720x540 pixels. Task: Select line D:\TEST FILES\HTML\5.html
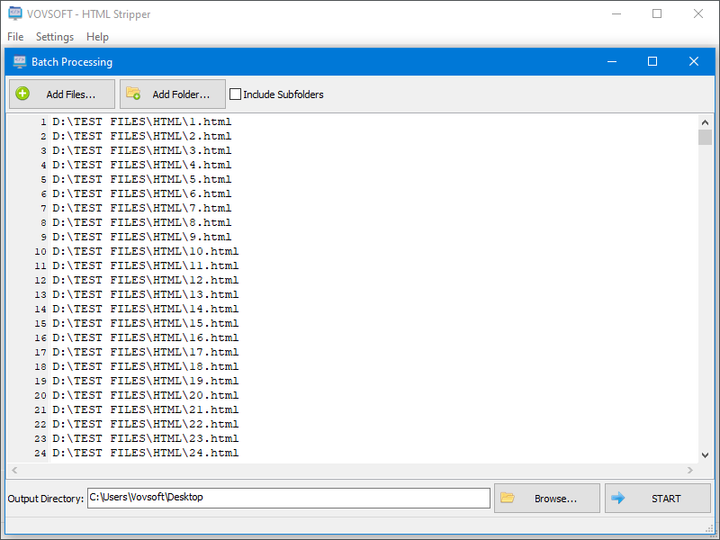142,179
